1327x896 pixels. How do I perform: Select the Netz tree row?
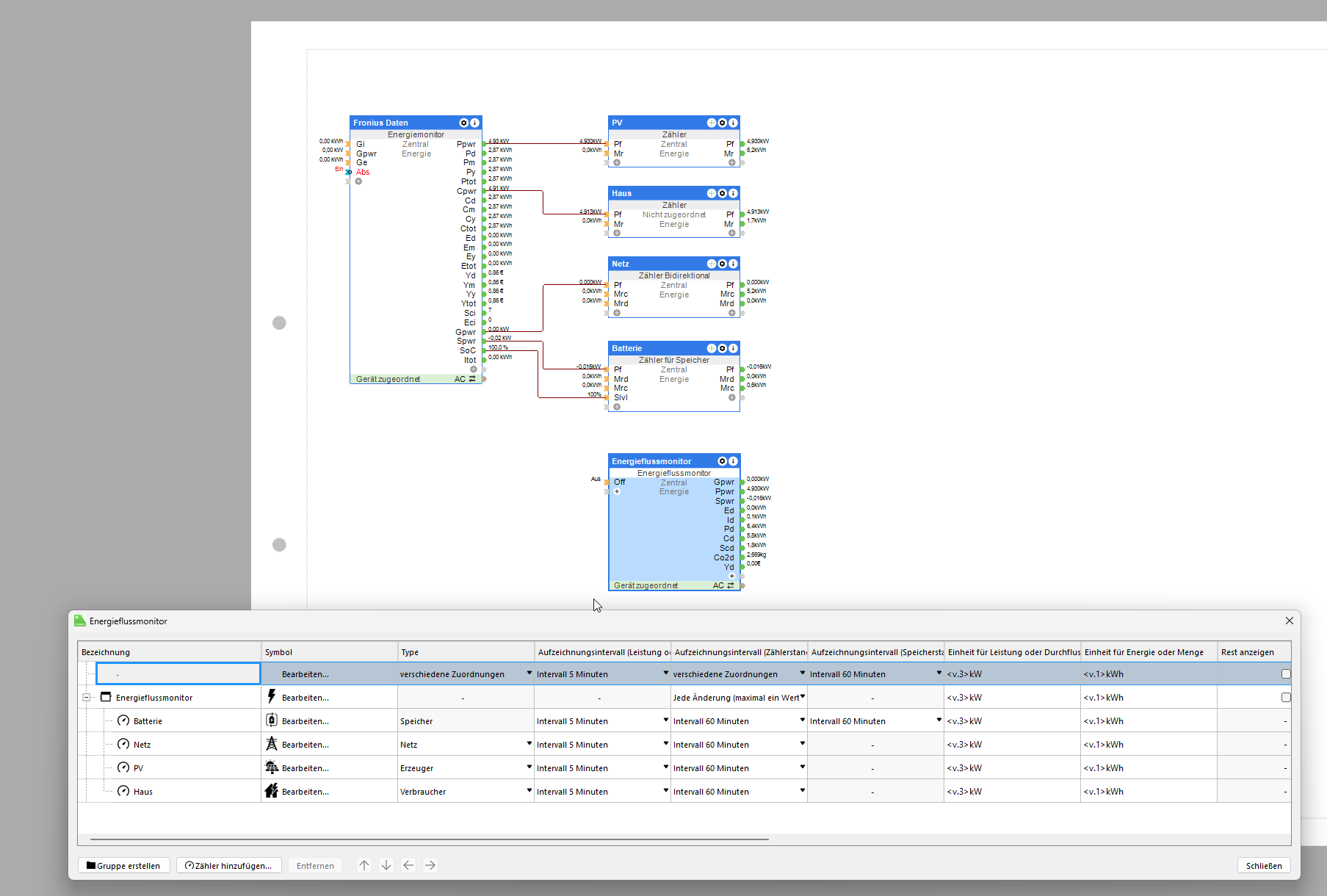[142, 745]
